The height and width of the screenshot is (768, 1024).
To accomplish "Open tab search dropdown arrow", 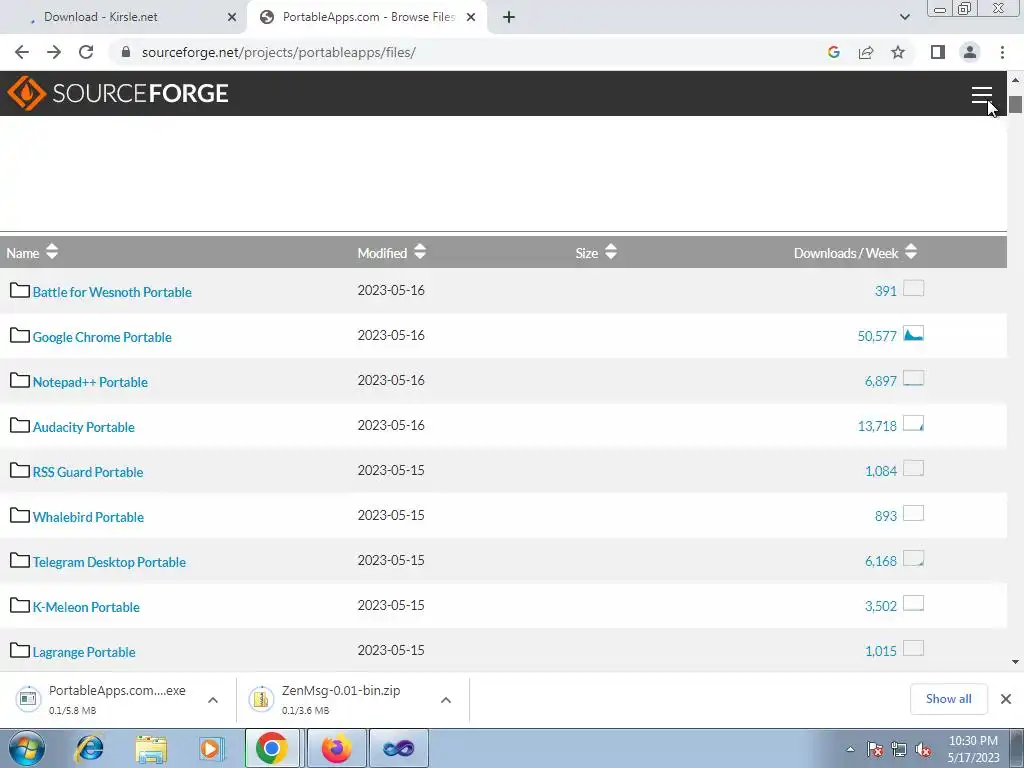I will pyautogui.click(x=904, y=17).
